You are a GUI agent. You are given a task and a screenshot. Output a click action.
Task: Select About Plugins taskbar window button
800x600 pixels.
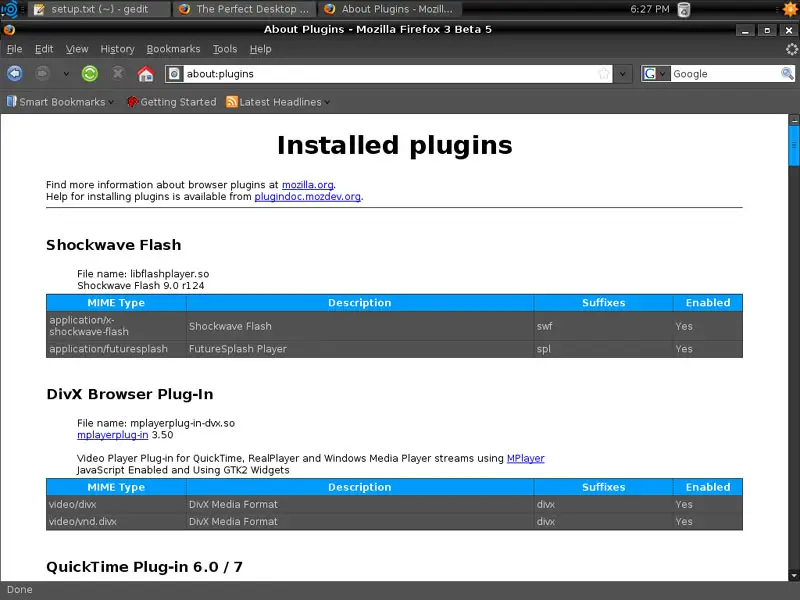point(390,9)
